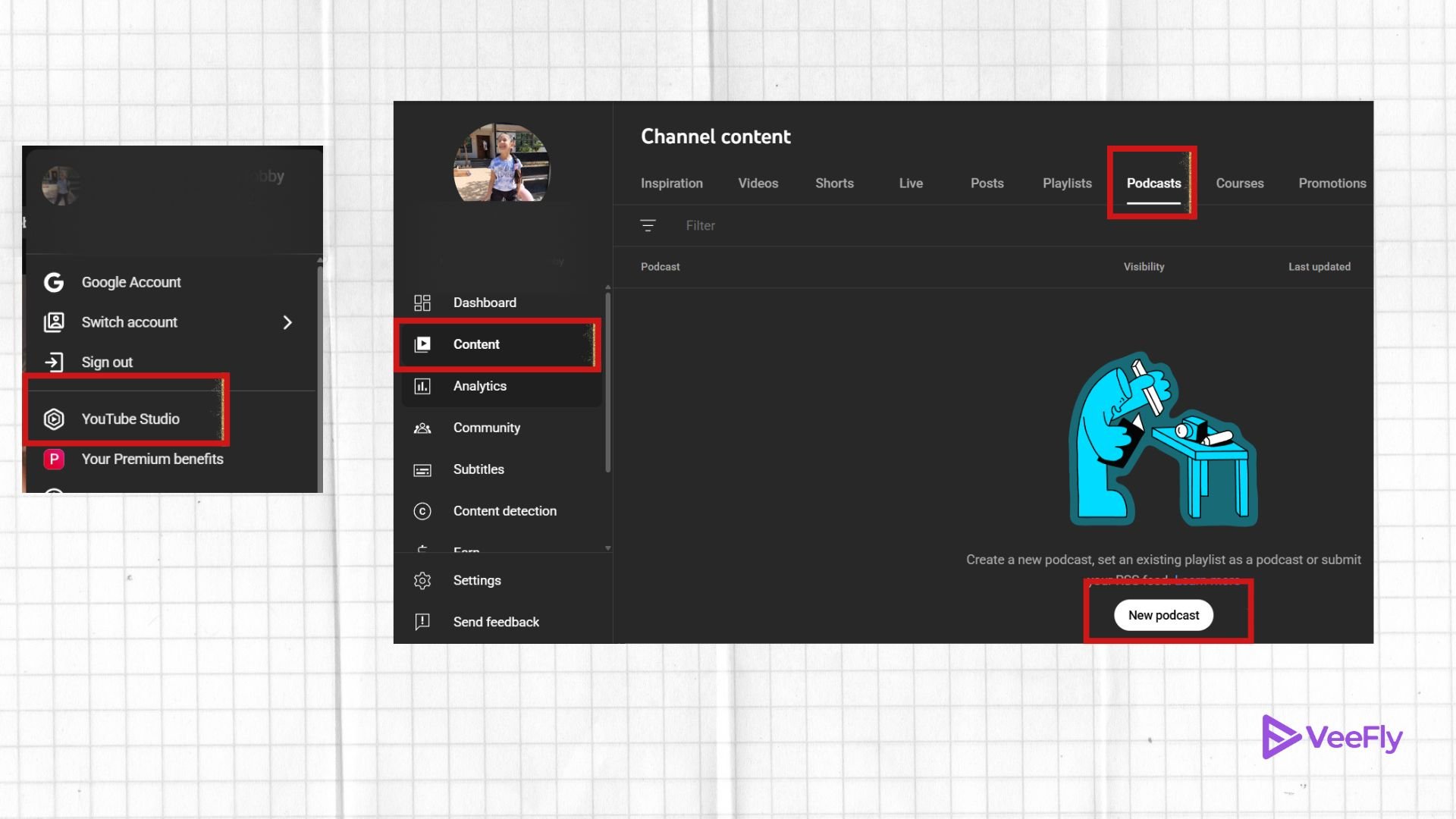This screenshot has width=1456, height=819.
Task: Open Analytics from the sidebar
Action: [x=480, y=386]
